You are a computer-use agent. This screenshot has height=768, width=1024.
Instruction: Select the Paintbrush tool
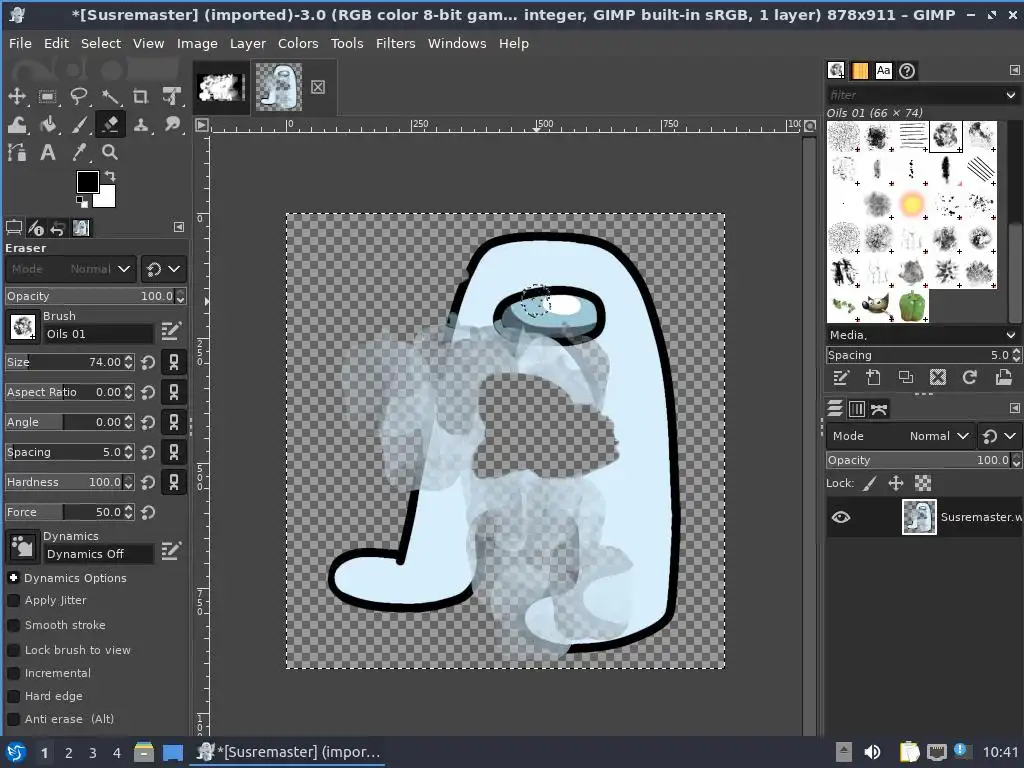79,124
